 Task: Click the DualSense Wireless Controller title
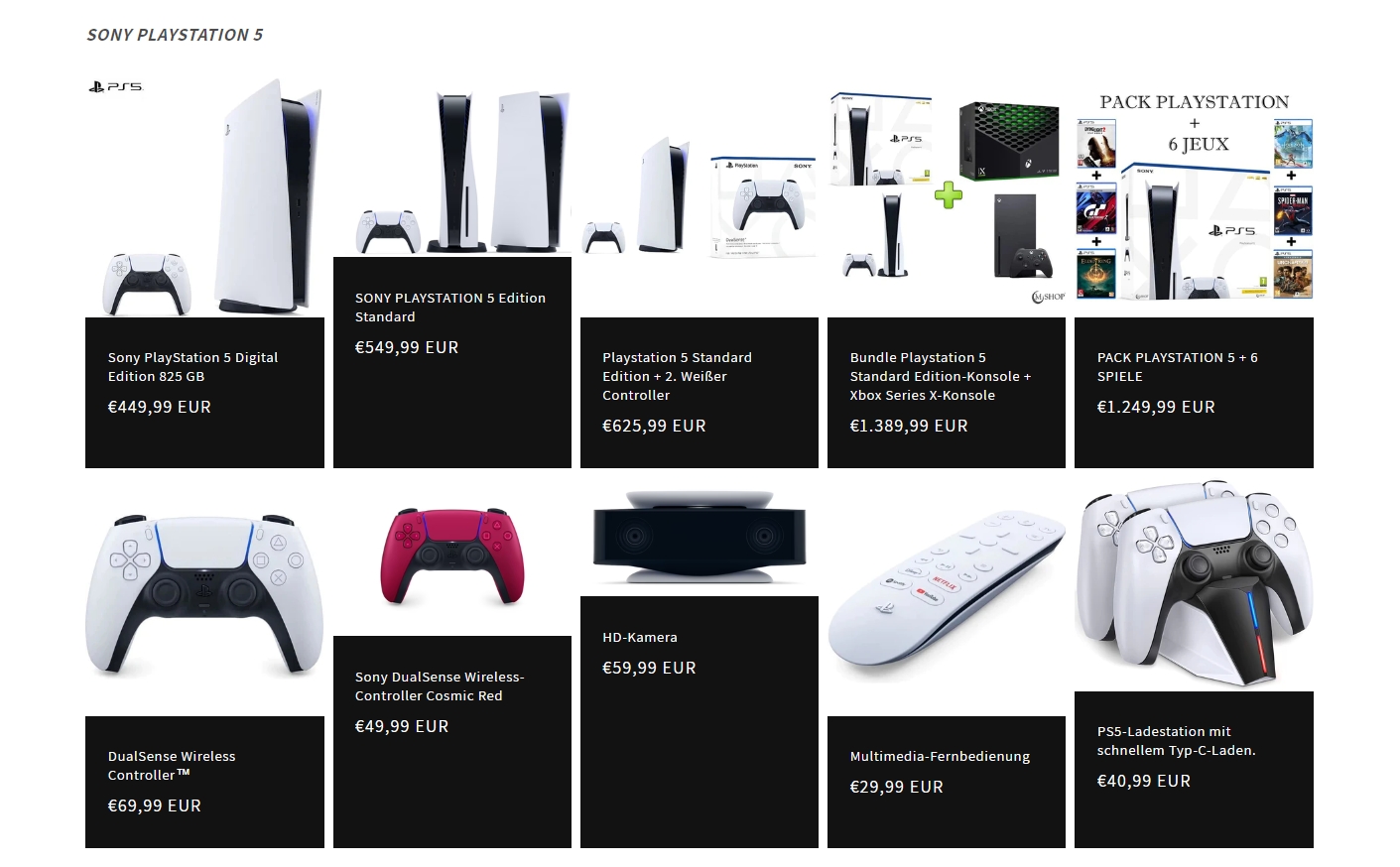tap(172, 766)
